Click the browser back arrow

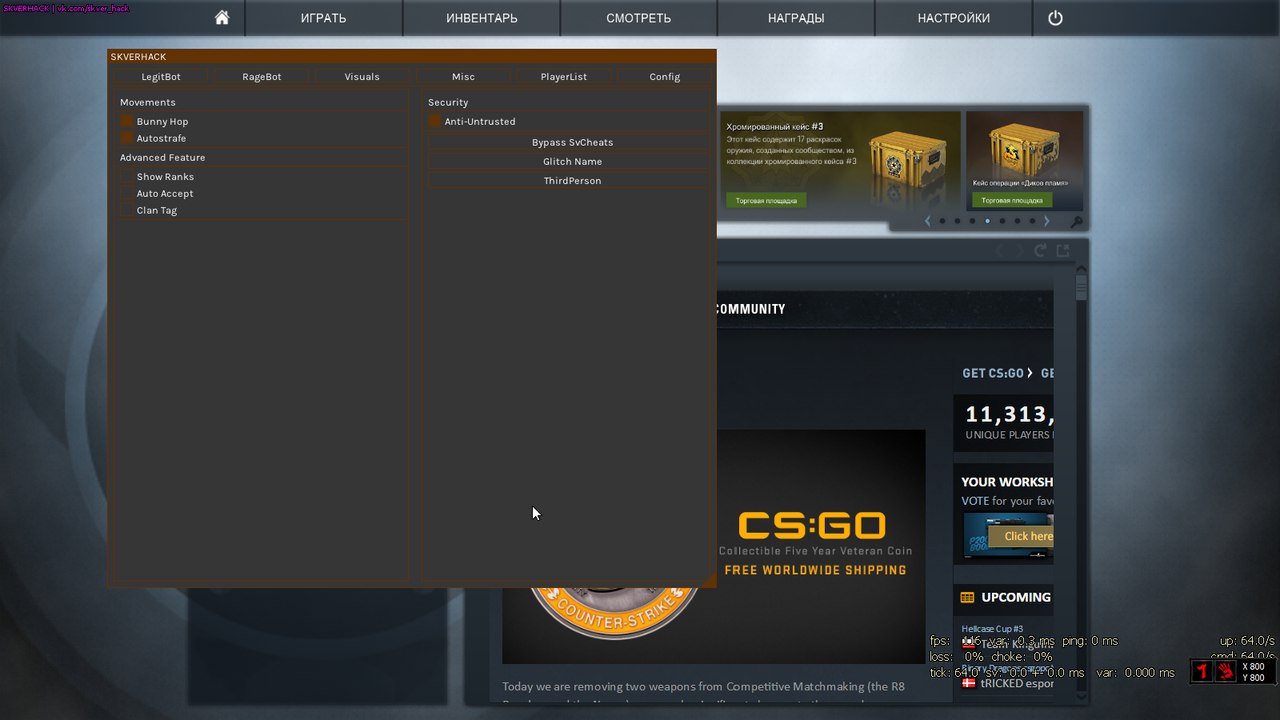coord(998,251)
